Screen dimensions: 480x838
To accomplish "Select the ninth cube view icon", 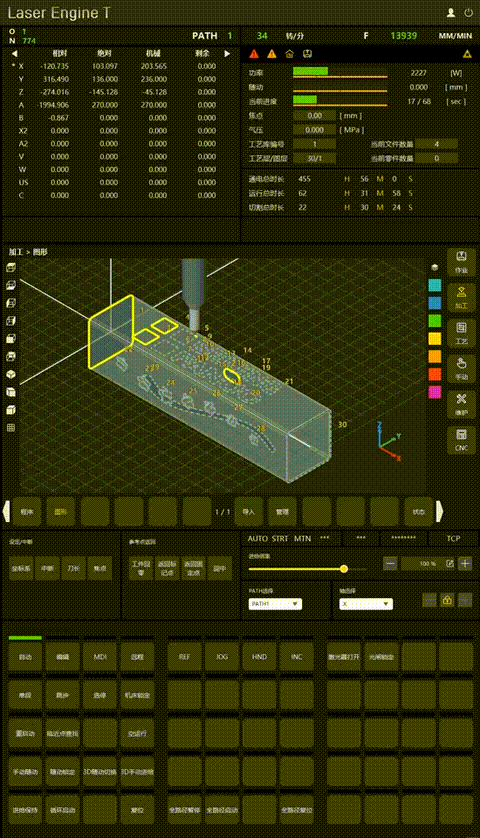I will (x=11, y=410).
